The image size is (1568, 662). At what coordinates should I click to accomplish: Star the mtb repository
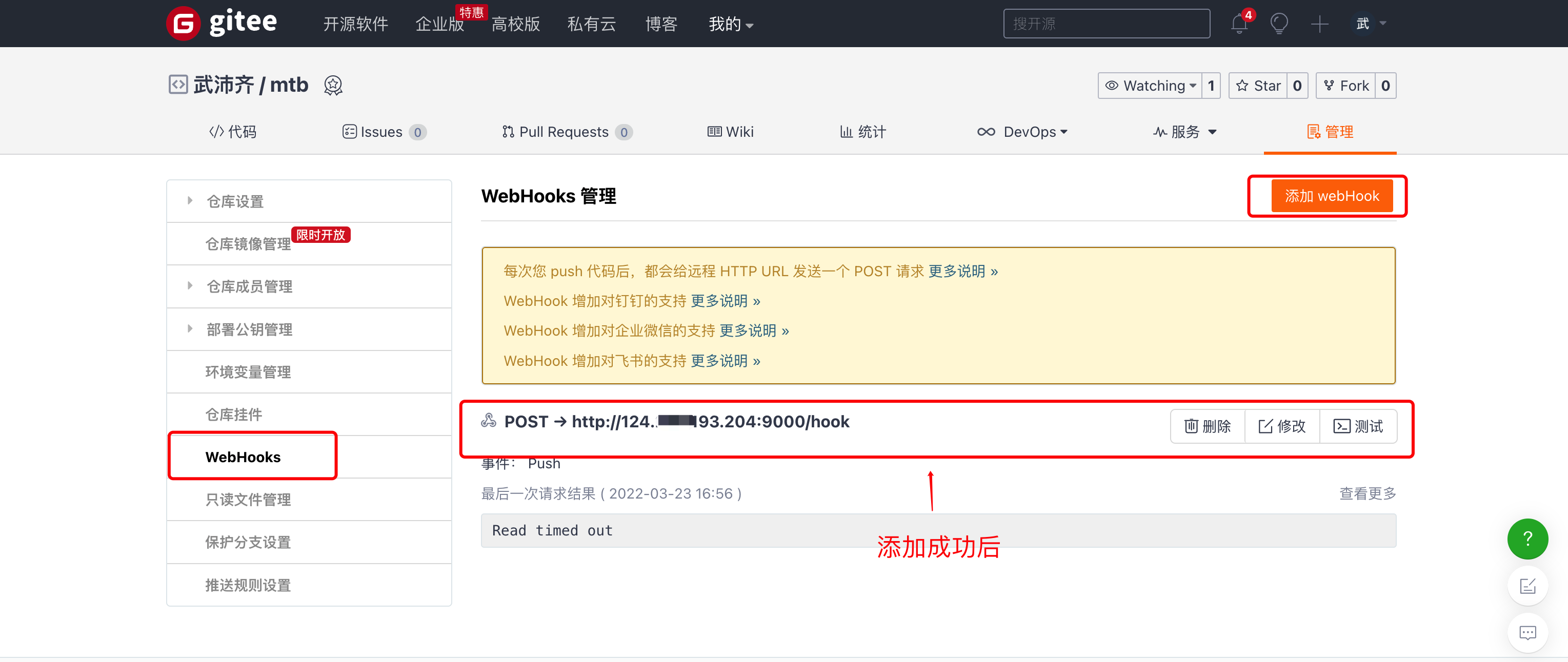click(x=1258, y=86)
